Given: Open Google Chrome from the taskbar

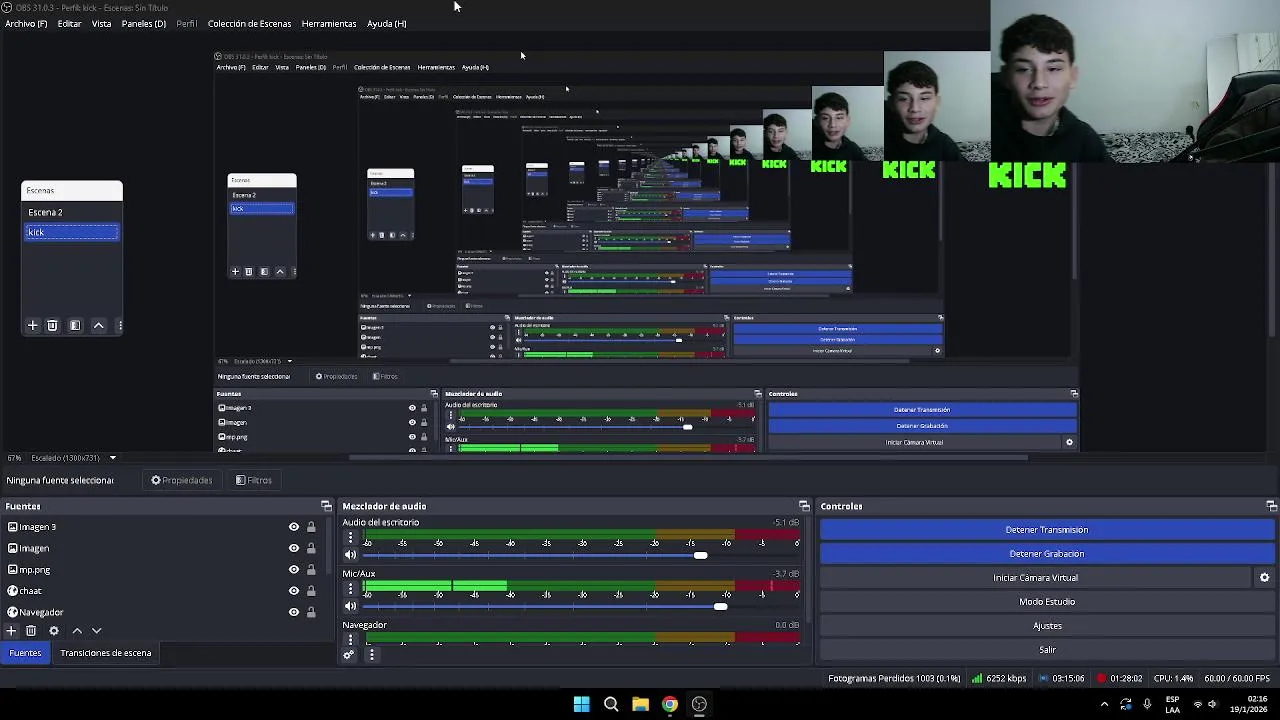Looking at the screenshot, I should point(670,704).
